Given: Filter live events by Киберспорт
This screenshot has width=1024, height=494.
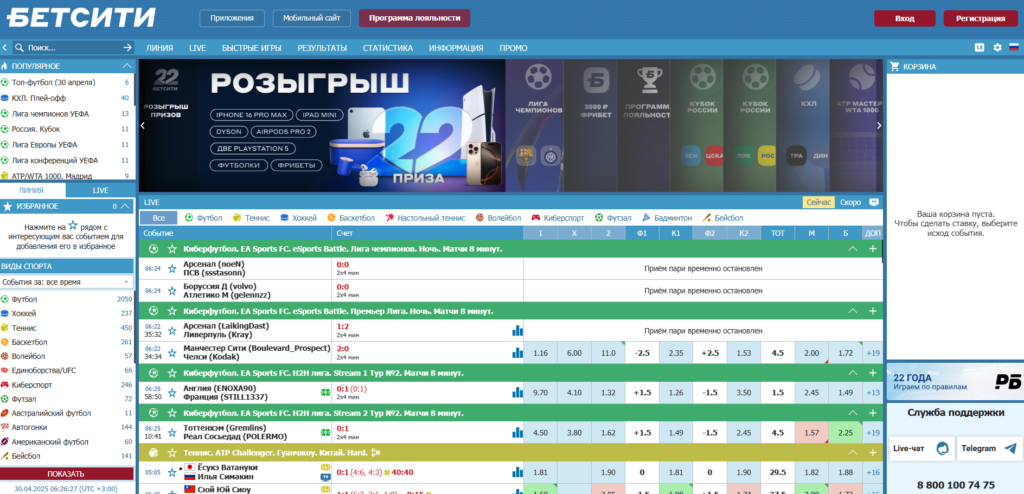Looking at the screenshot, I should 558,218.
